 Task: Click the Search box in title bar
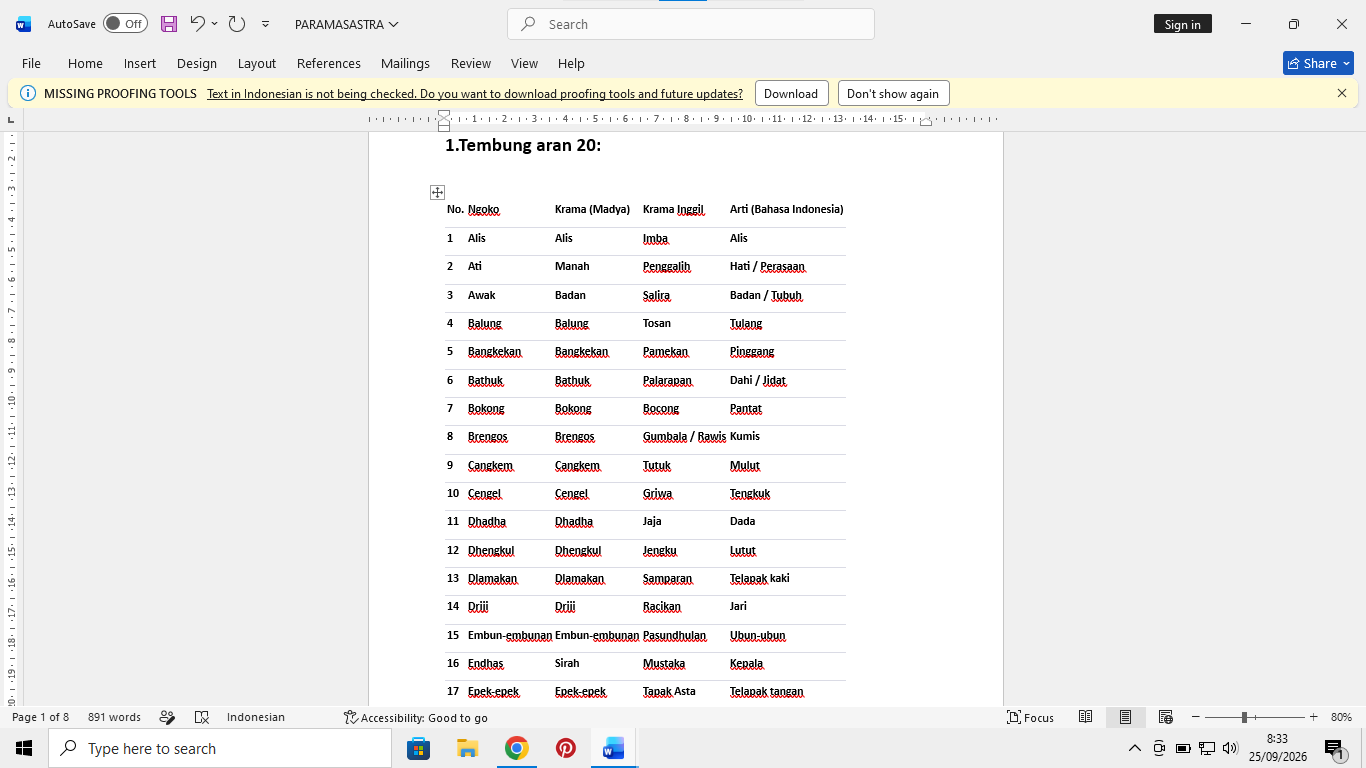[x=691, y=24]
